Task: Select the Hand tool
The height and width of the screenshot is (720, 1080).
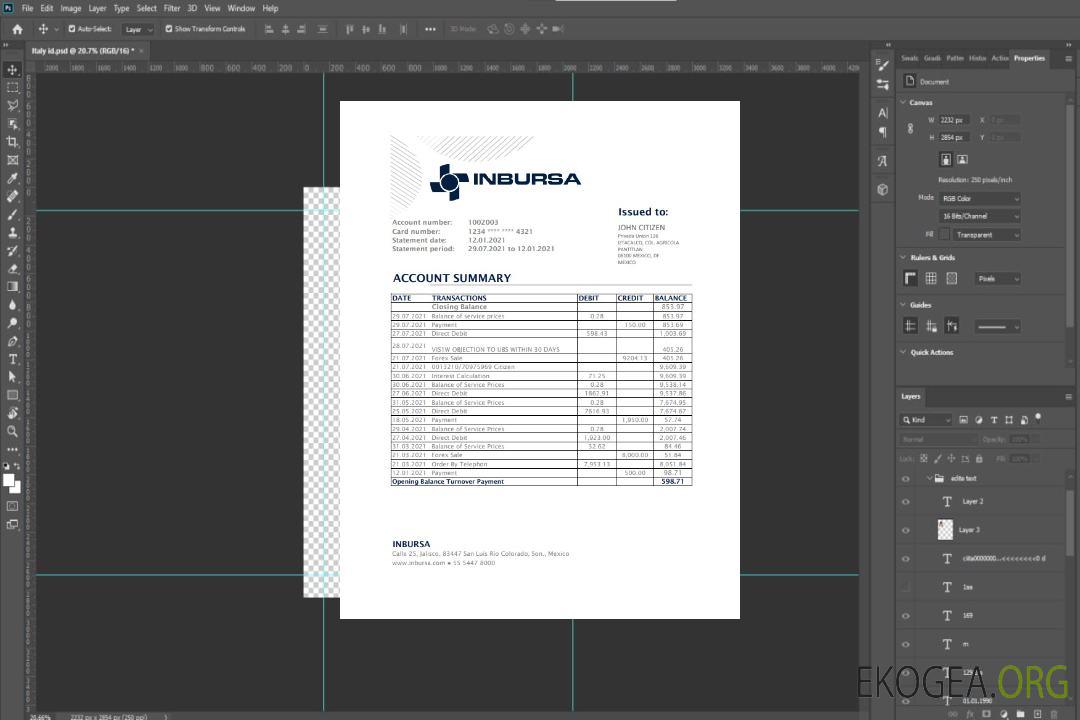Action: pyautogui.click(x=12, y=413)
